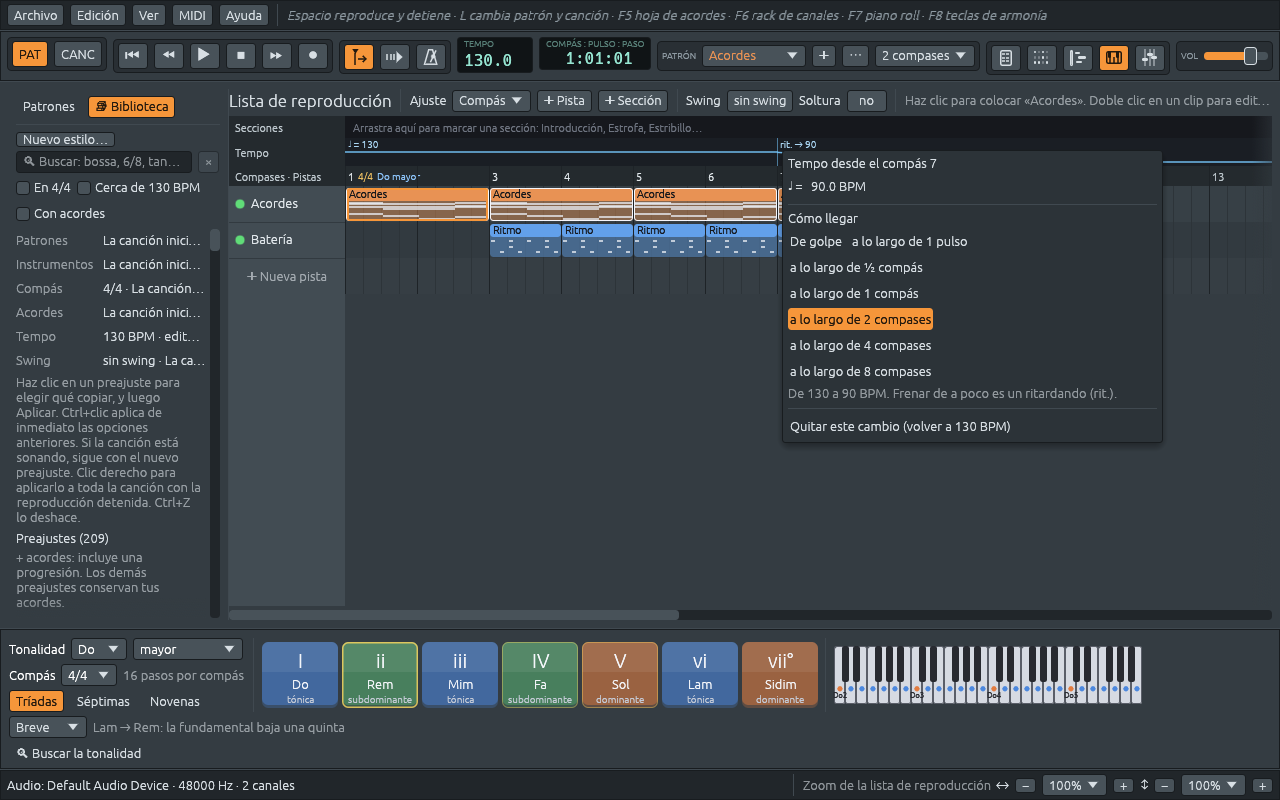Open the Edición menu

coord(97,16)
